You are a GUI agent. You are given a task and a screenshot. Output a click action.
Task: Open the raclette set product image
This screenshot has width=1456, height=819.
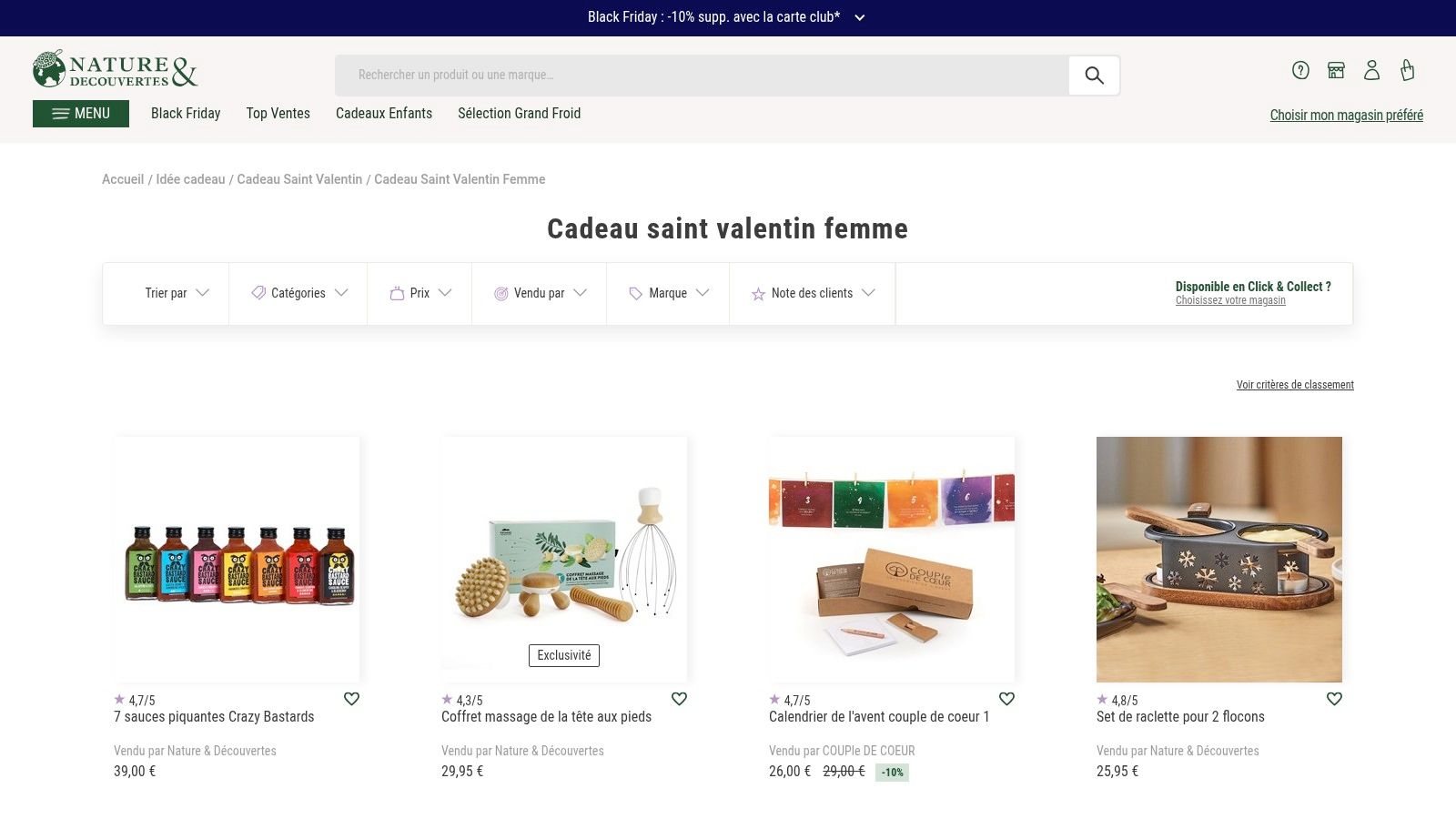click(1219, 560)
